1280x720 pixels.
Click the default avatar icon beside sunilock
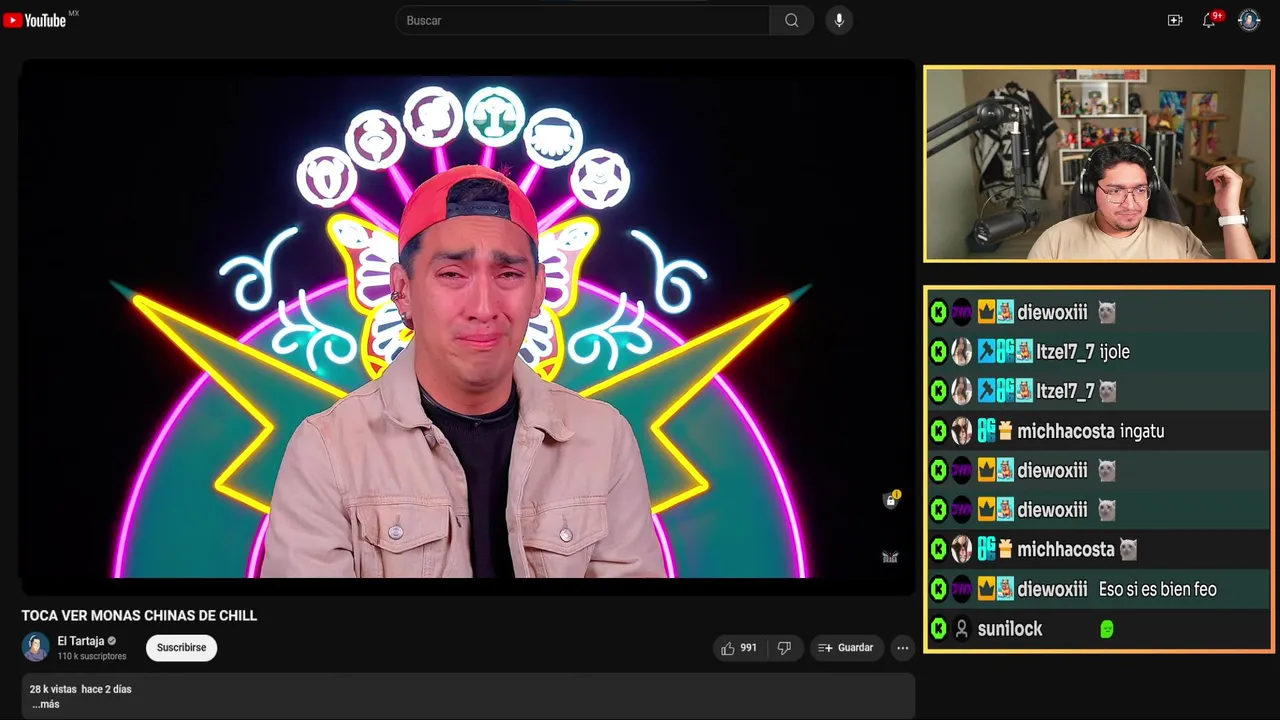tap(962, 629)
